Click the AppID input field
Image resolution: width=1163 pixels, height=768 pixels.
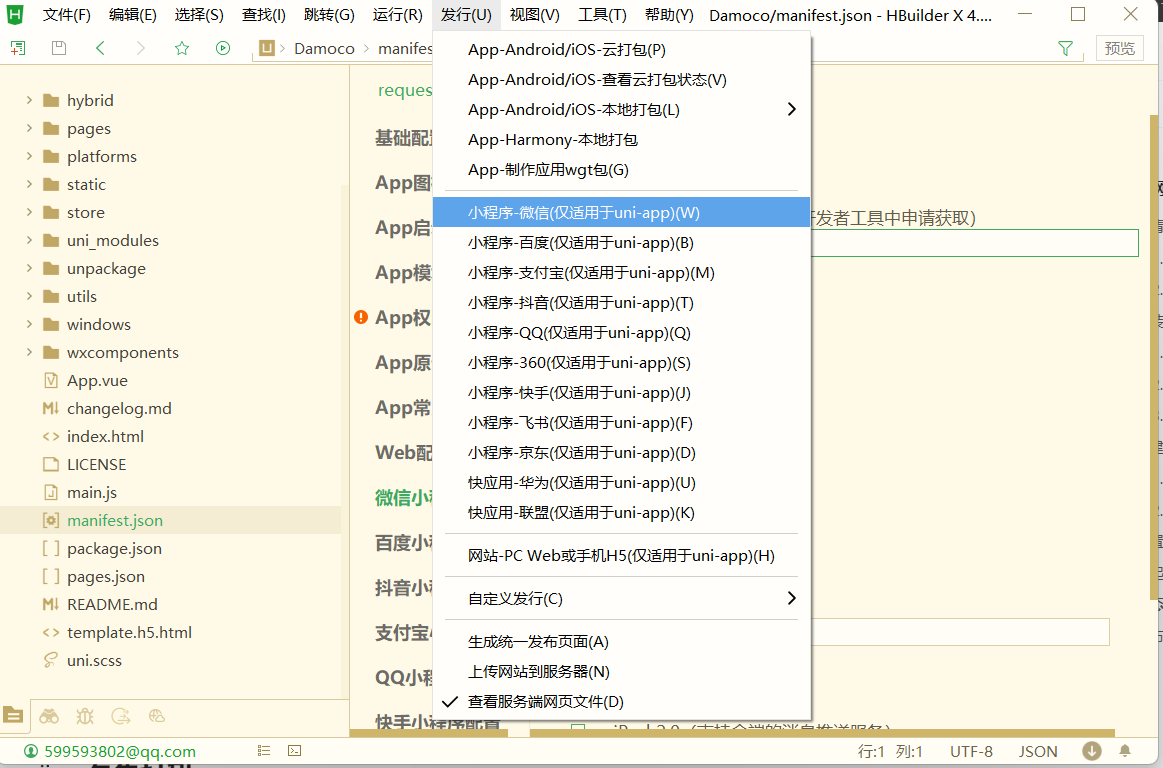point(975,243)
